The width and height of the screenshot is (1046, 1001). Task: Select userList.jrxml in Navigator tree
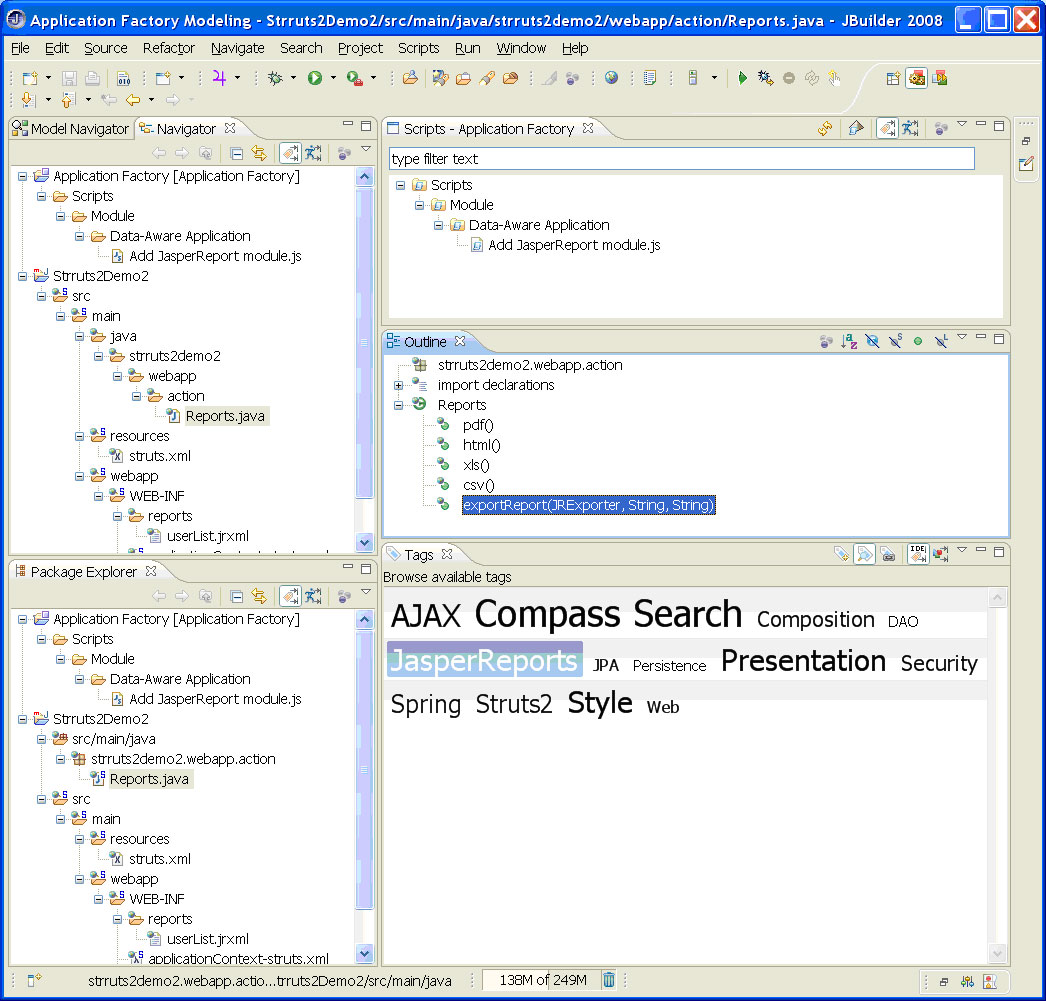pyautogui.click(x=207, y=536)
